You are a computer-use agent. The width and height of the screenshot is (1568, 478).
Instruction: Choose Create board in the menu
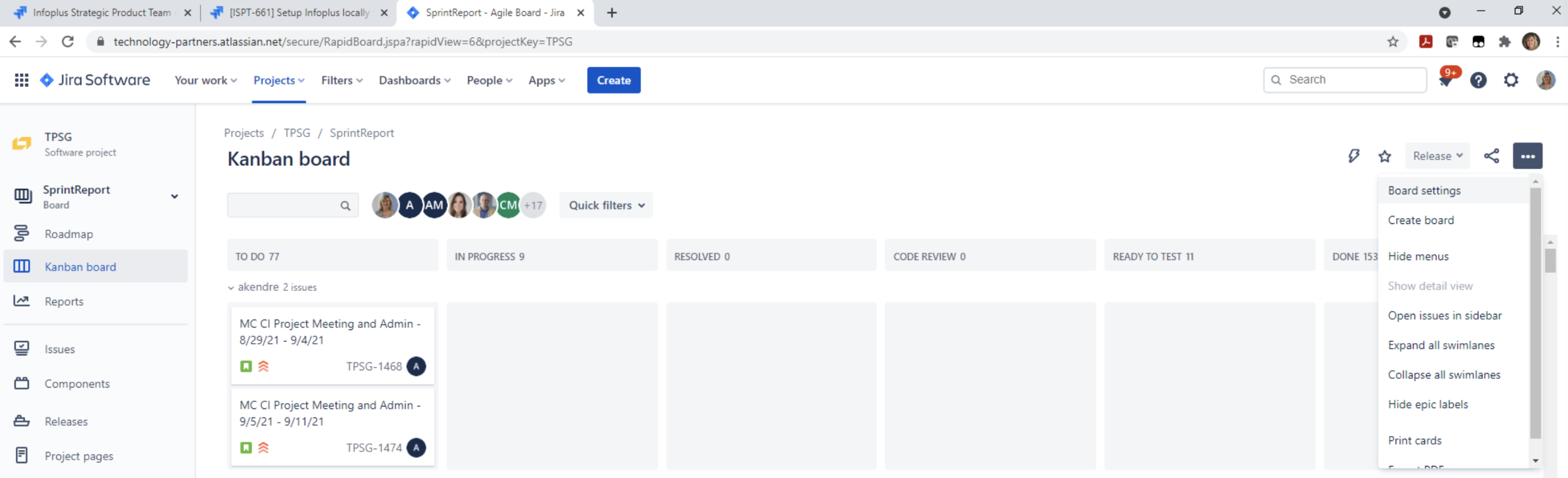1454,220
